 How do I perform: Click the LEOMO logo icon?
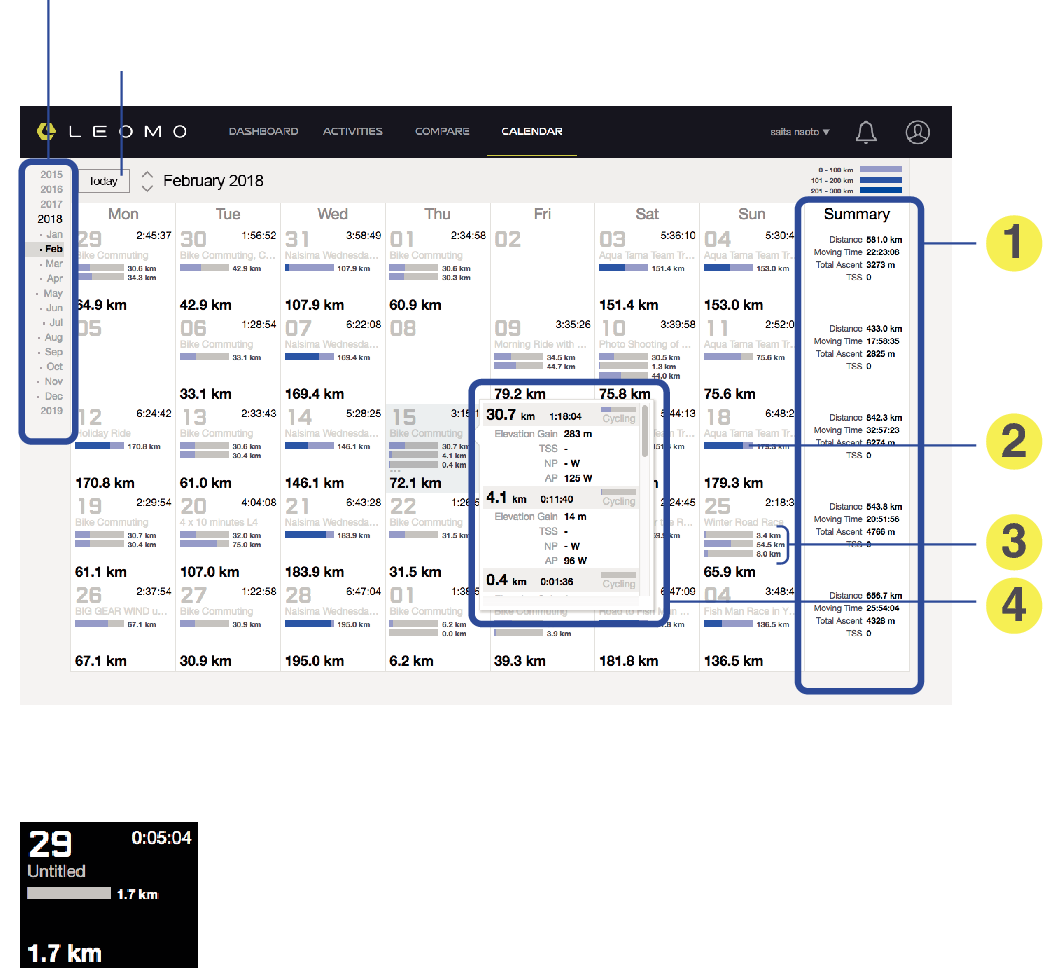45,131
